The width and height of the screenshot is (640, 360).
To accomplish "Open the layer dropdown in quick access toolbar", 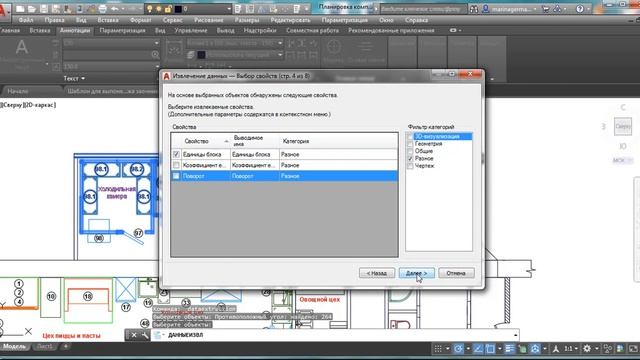I will pyautogui.click(x=229, y=9).
